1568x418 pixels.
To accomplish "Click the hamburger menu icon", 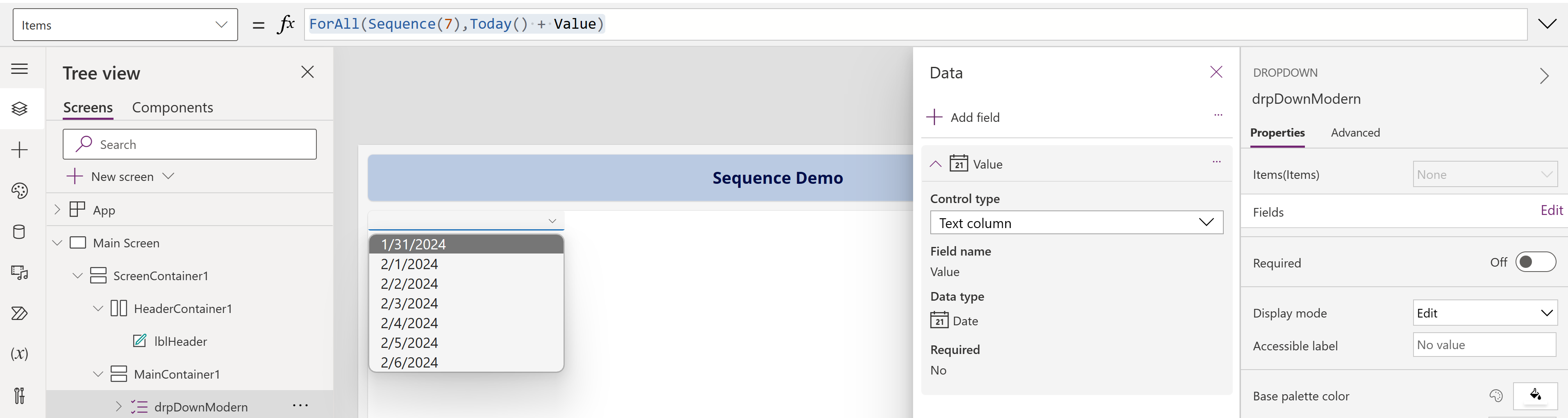I will pyautogui.click(x=20, y=69).
